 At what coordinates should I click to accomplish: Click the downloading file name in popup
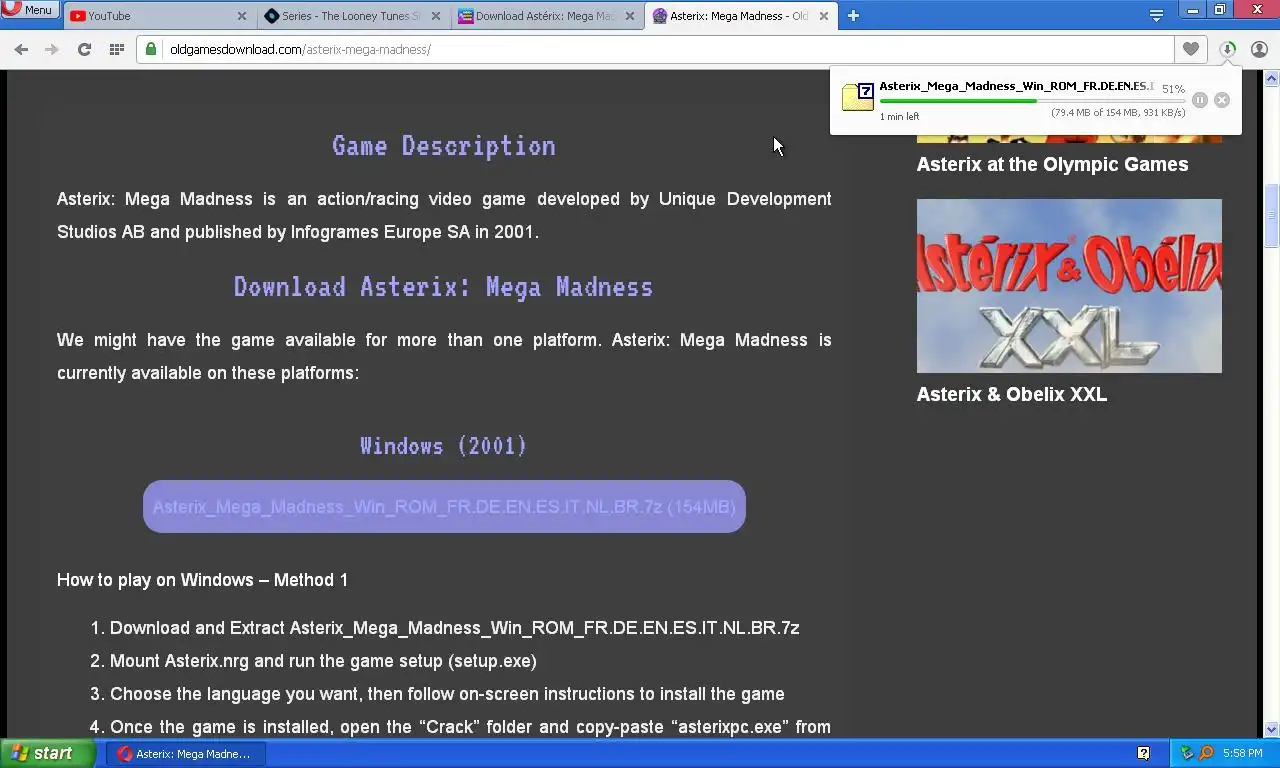(x=1016, y=86)
